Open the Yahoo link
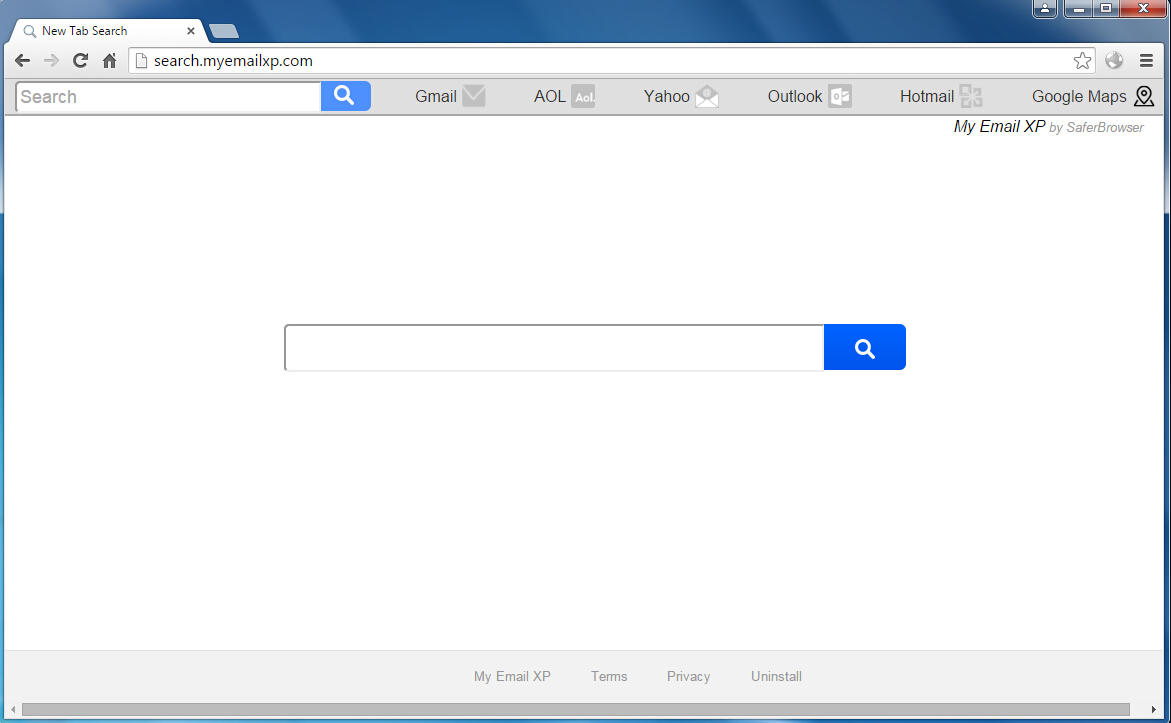The height and width of the screenshot is (723, 1171). 666,96
